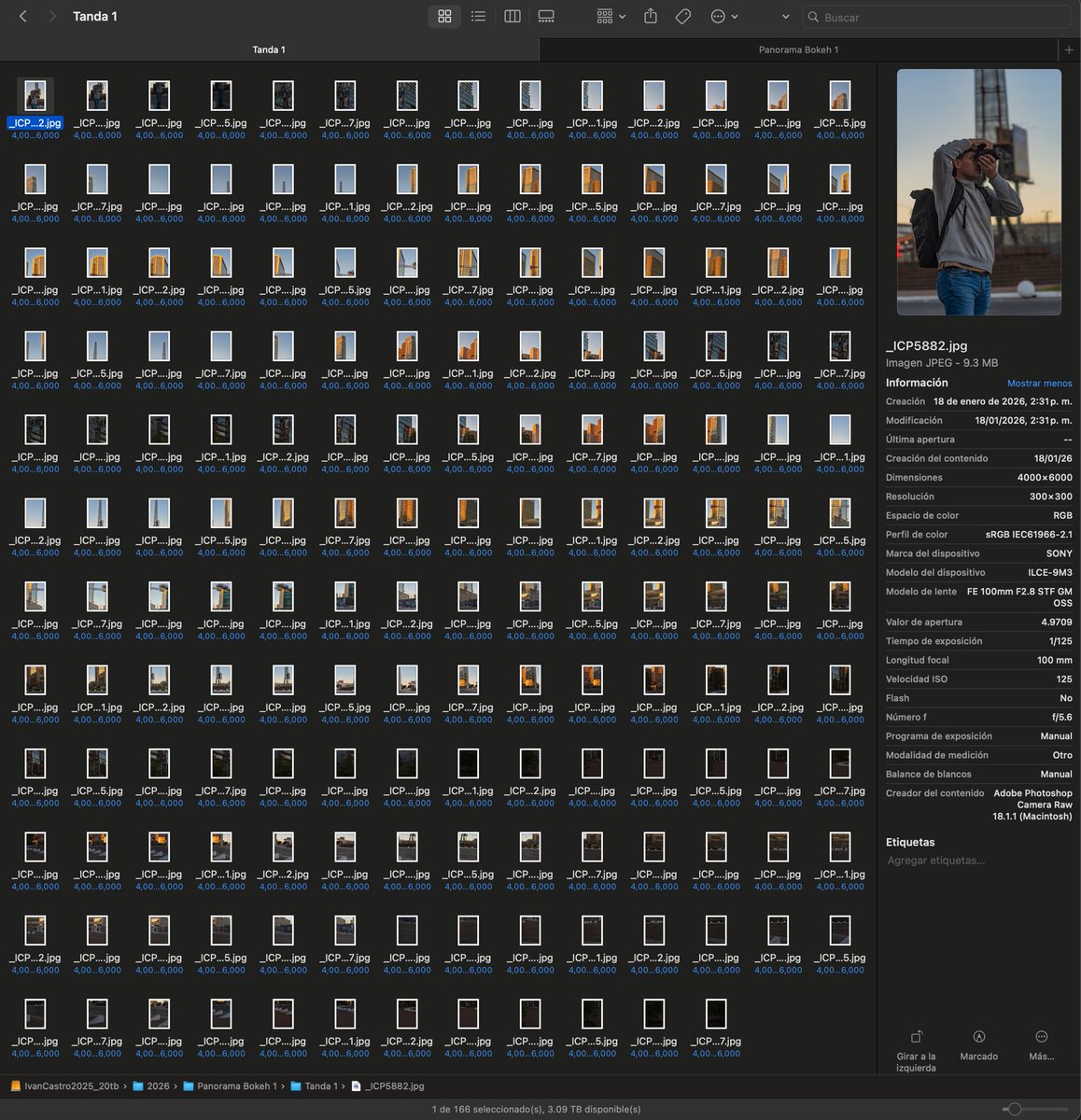The height and width of the screenshot is (1120, 1081).
Task: Open the Más… quick actions menu
Action: (x=1042, y=1045)
